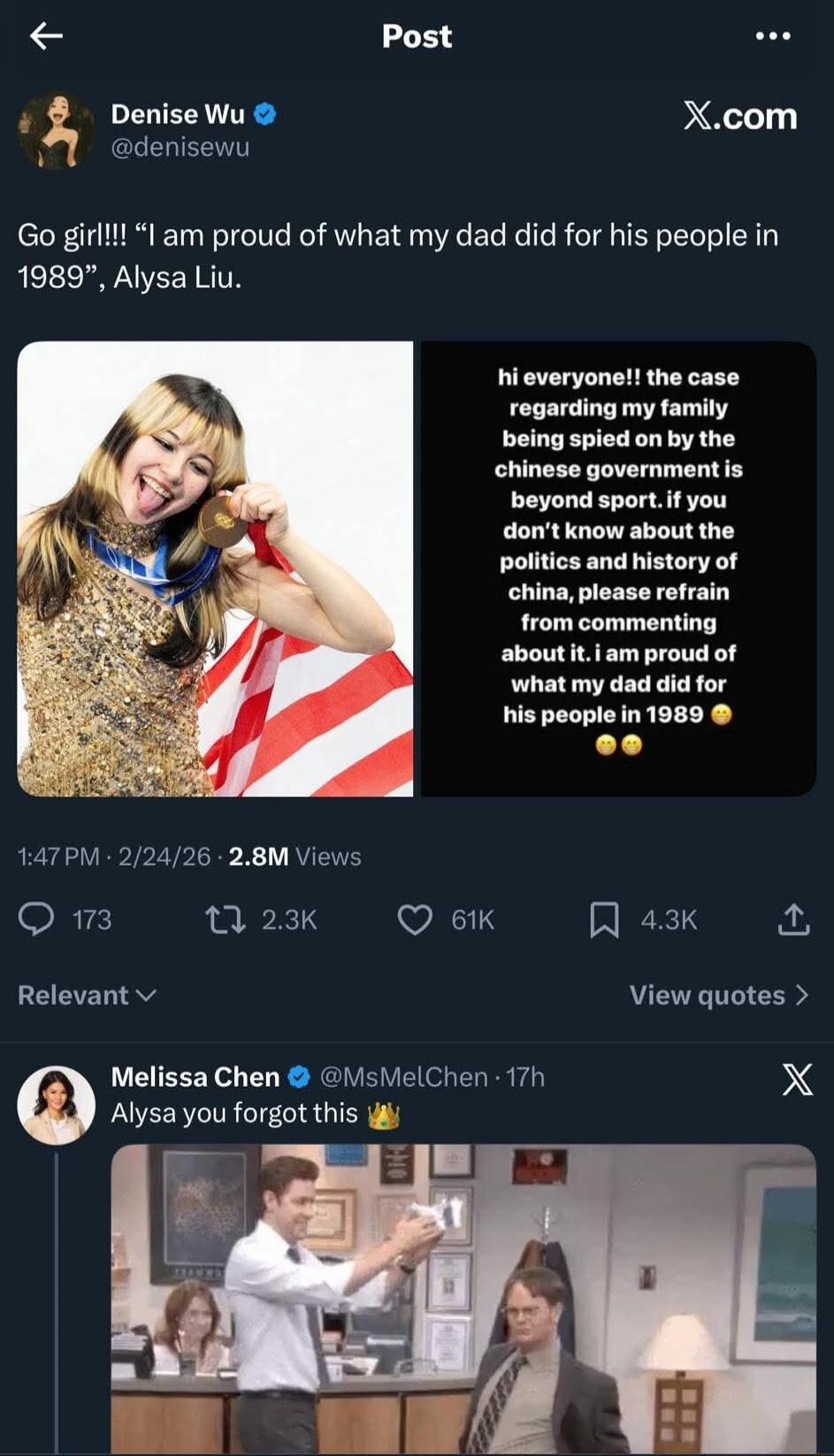Tap the share upload icon
The image size is (834, 1456).
pyautogui.click(x=793, y=919)
